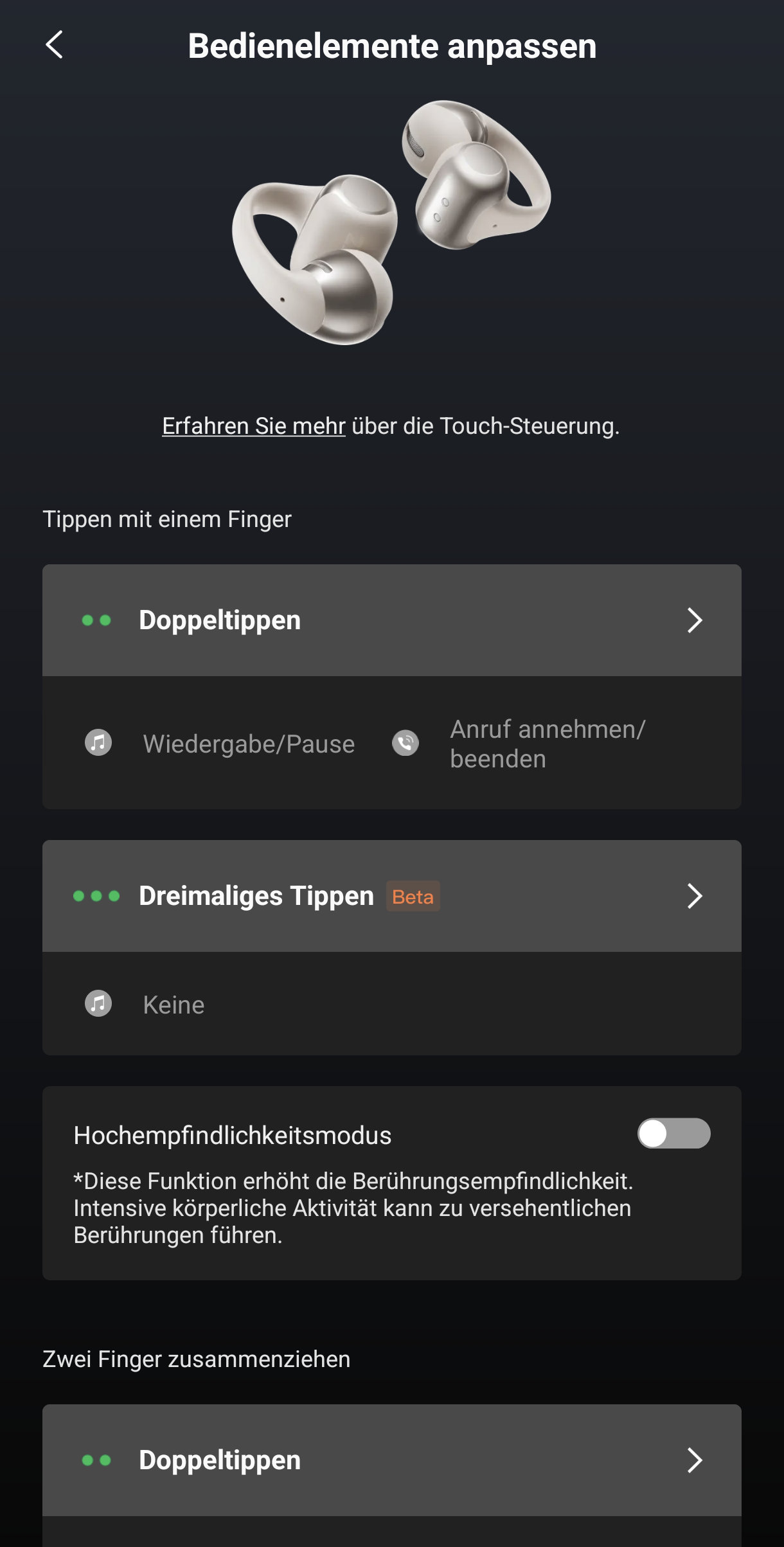Tap the Anruf annehmen/beenden label

[548, 744]
